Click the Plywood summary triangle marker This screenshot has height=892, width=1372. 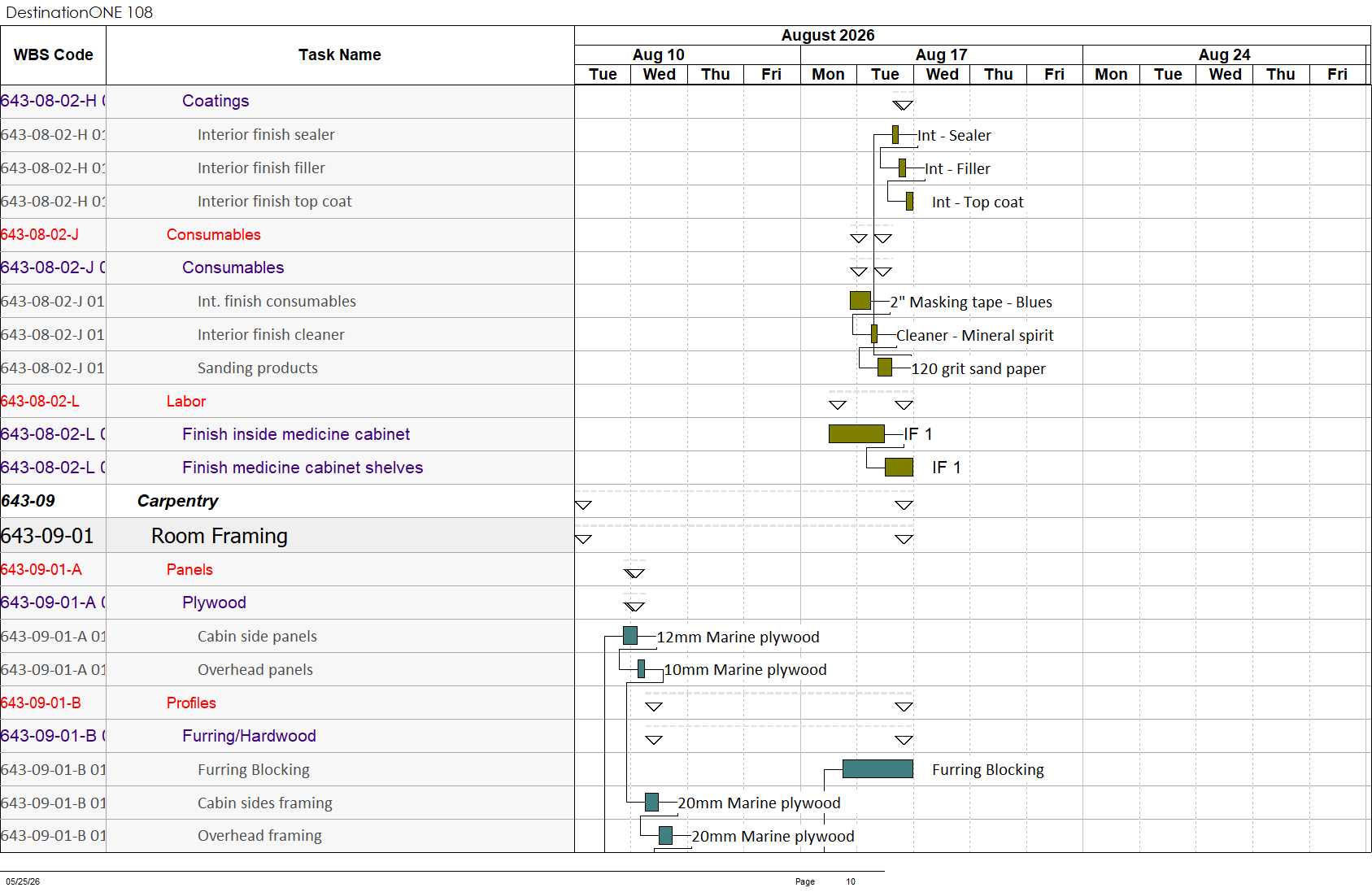tap(634, 607)
